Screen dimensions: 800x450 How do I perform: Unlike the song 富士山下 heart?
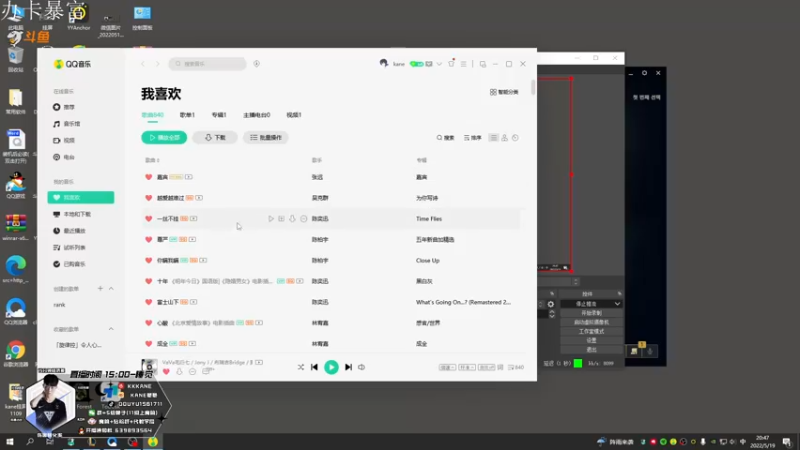(148, 302)
